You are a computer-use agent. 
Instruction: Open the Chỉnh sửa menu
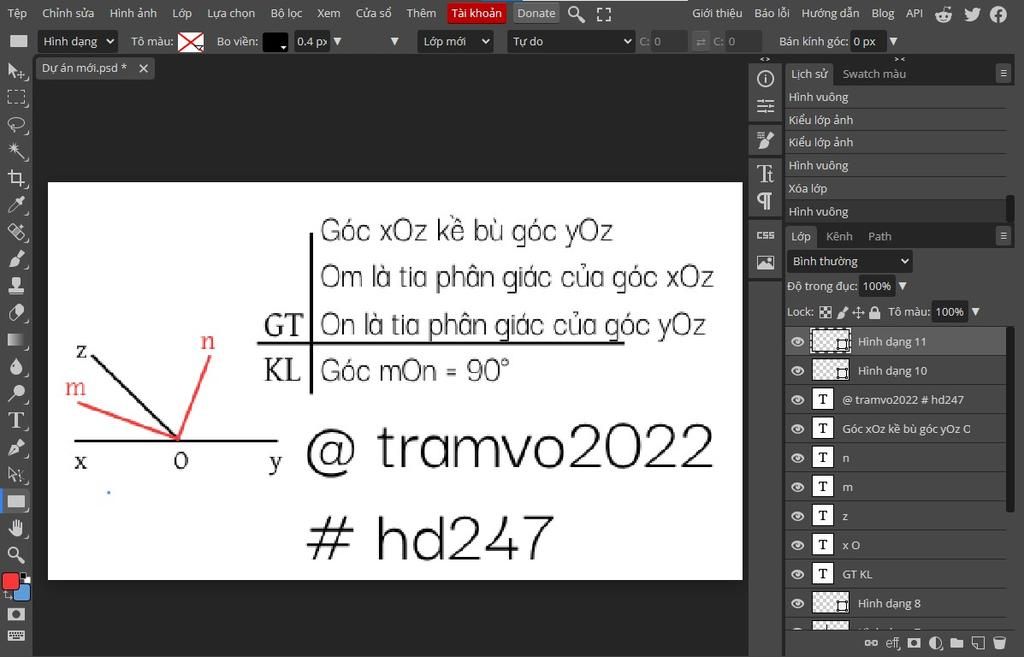(68, 13)
